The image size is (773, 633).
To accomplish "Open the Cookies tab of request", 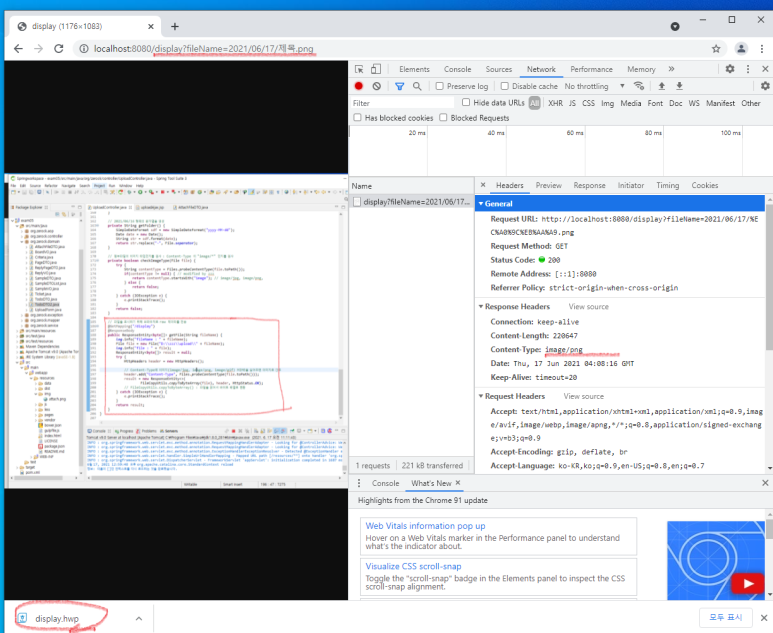I will tap(704, 185).
